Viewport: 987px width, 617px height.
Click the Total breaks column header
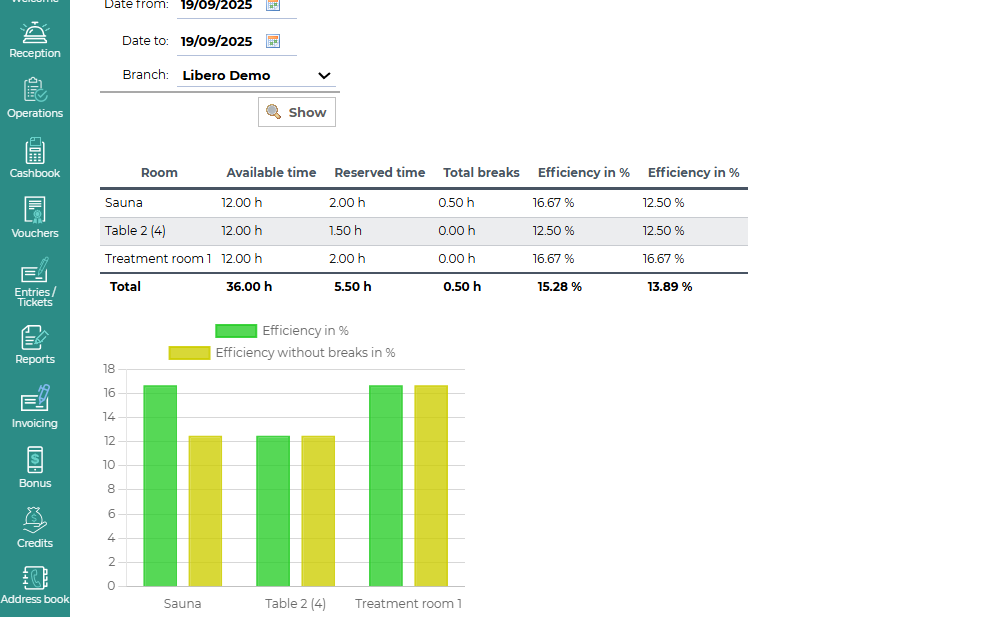pyautogui.click(x=482, y=173)
